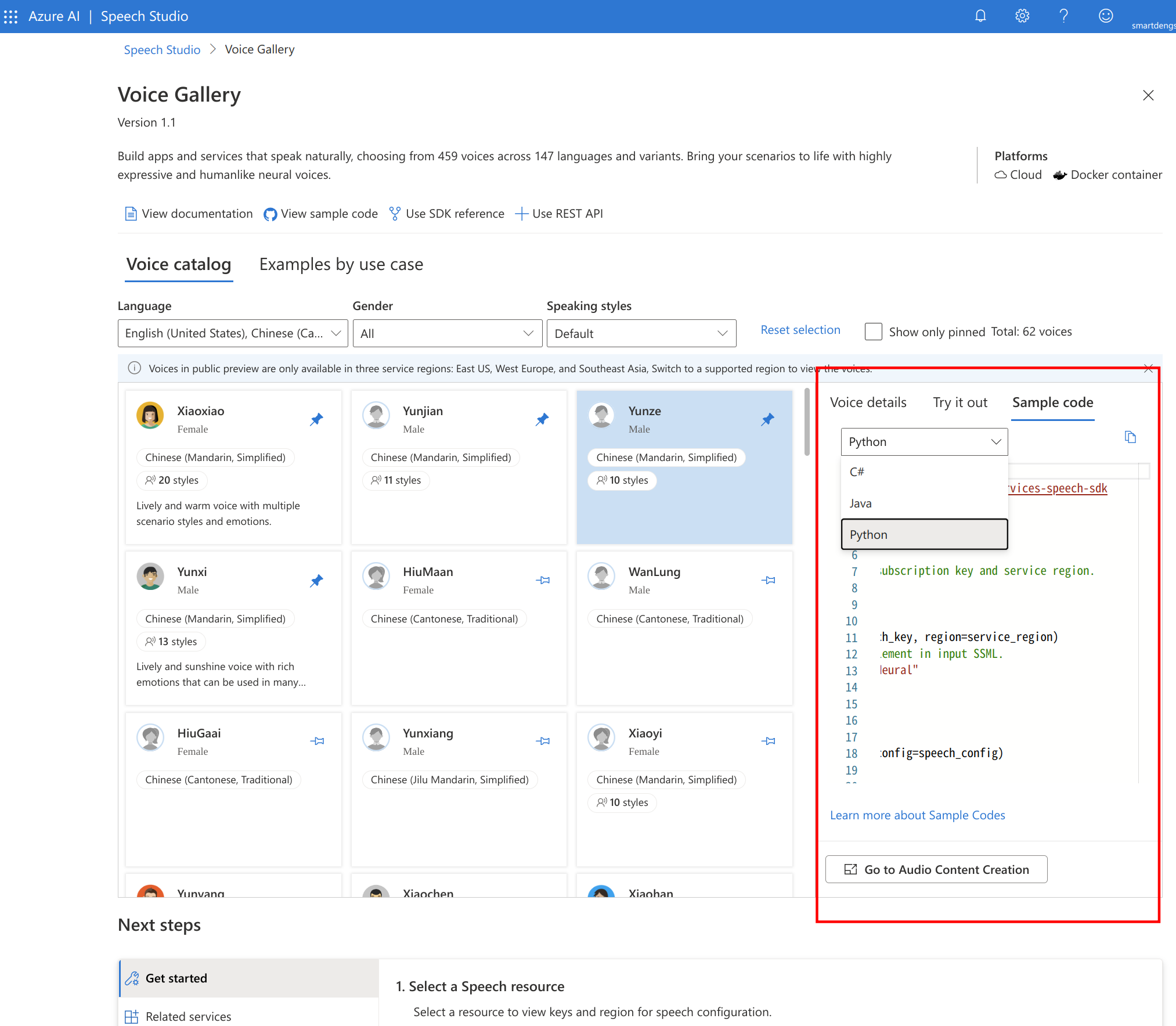Click 'Total: 62 voices' text
Image resolution: width=1176 pixels, height=1026 pixels.
pos(1031,332)
